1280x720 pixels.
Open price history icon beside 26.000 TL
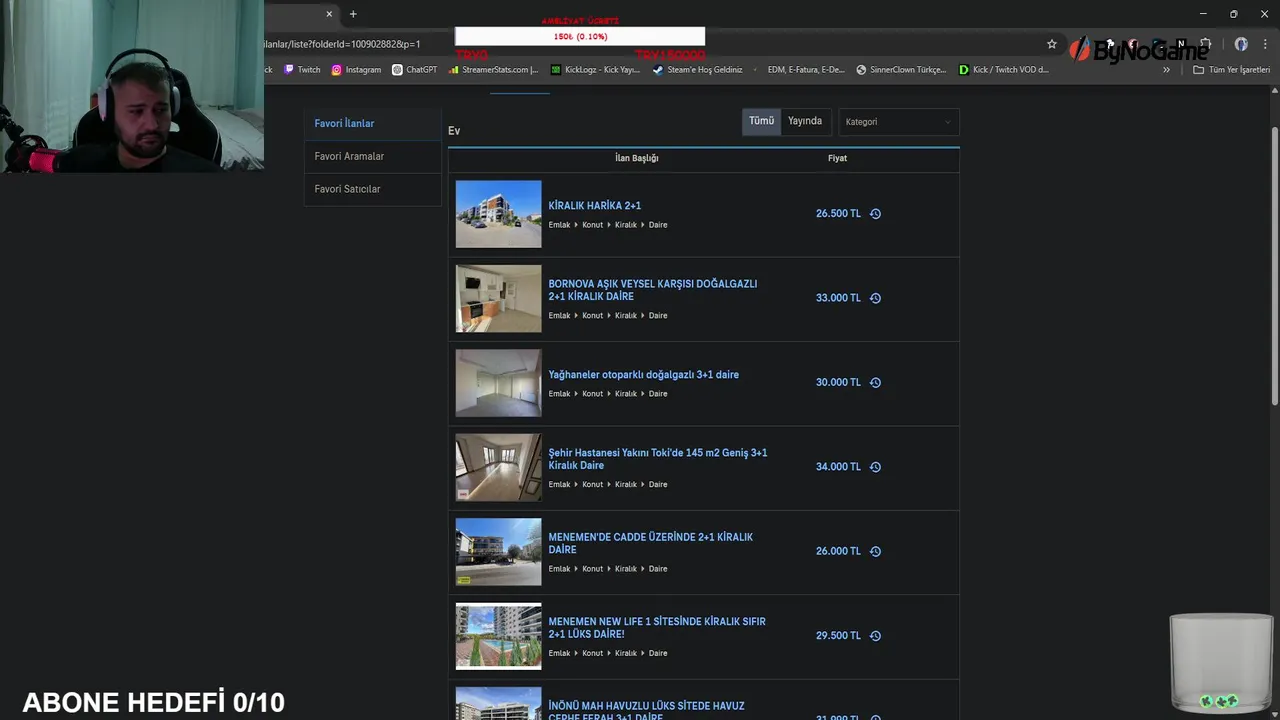tap(875, 551)
